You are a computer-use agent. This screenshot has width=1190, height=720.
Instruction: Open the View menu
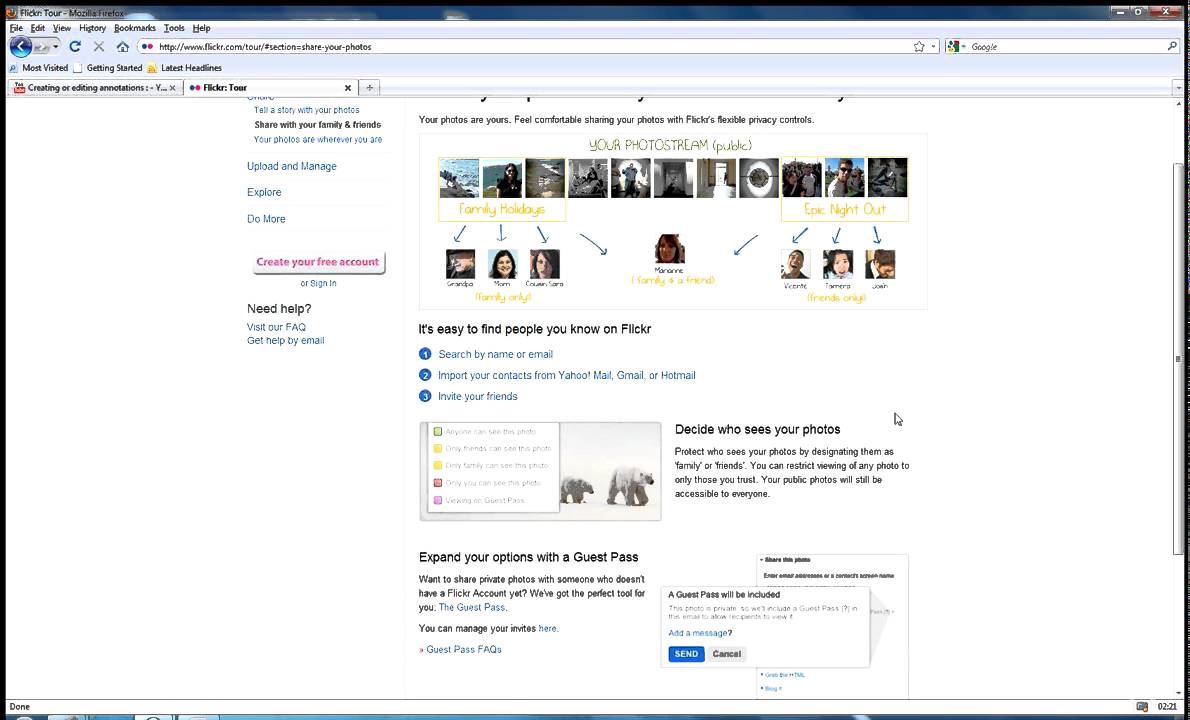coord(62,28)
